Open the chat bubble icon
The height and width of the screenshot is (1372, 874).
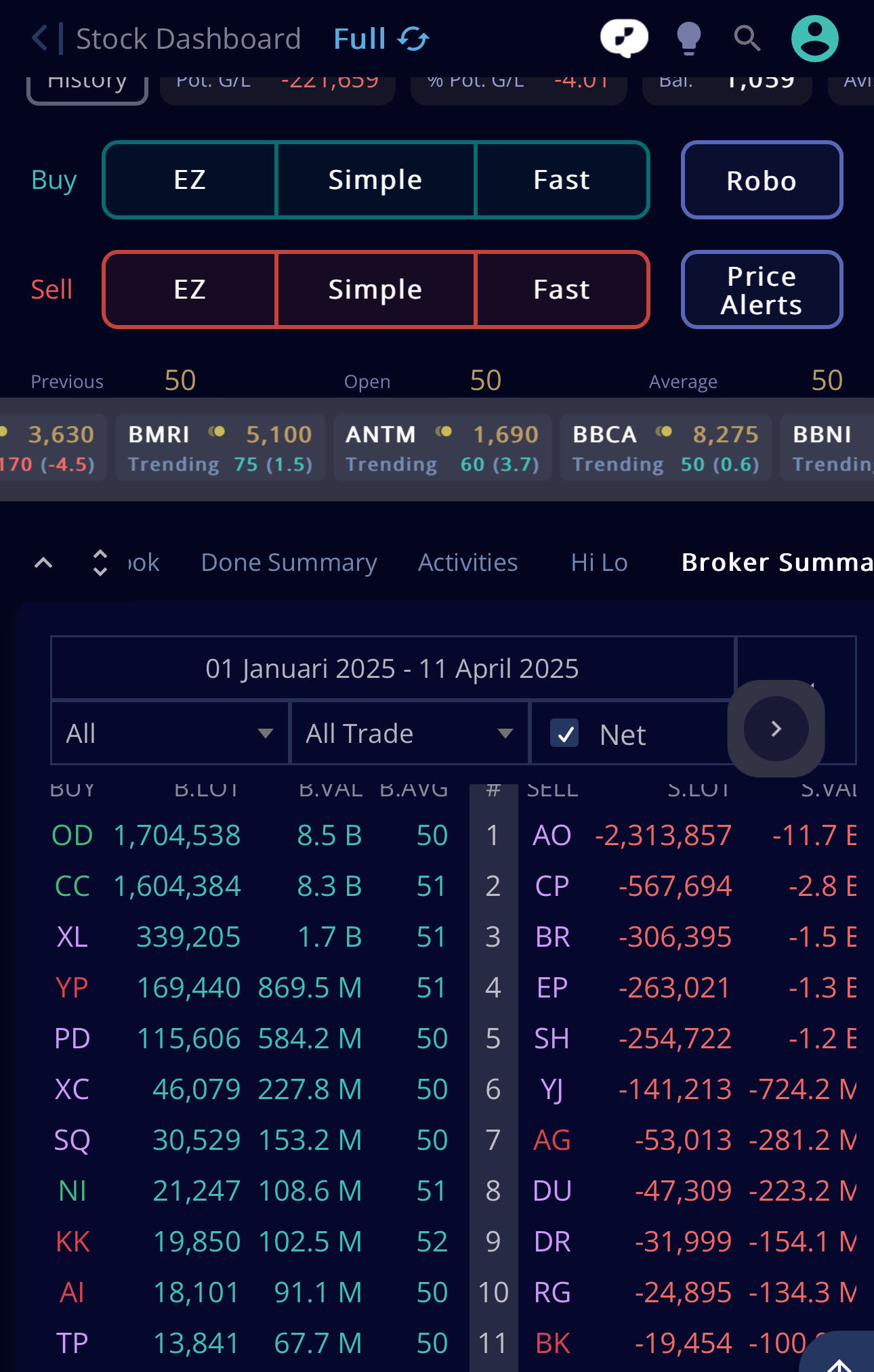click(624, 38)
